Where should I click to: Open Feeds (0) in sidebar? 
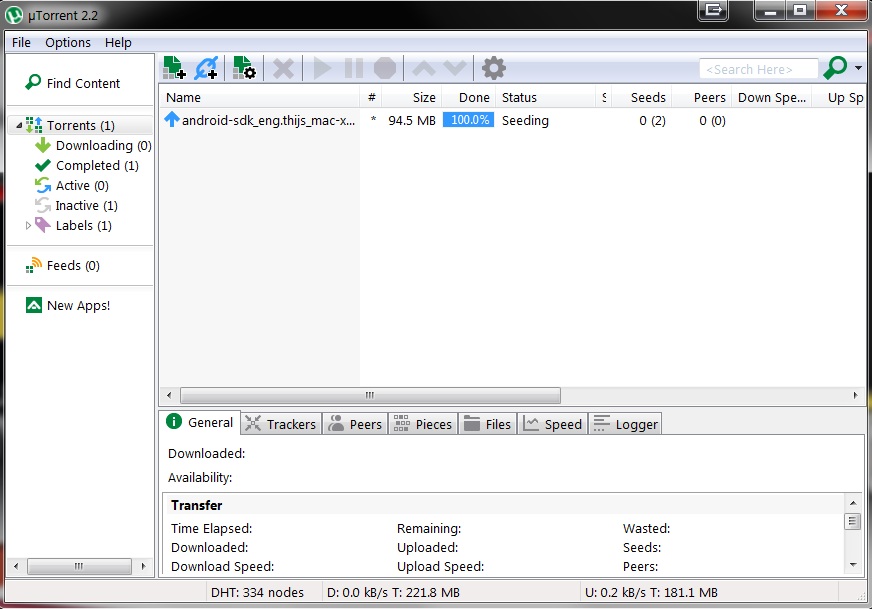[x=63, y=265]
